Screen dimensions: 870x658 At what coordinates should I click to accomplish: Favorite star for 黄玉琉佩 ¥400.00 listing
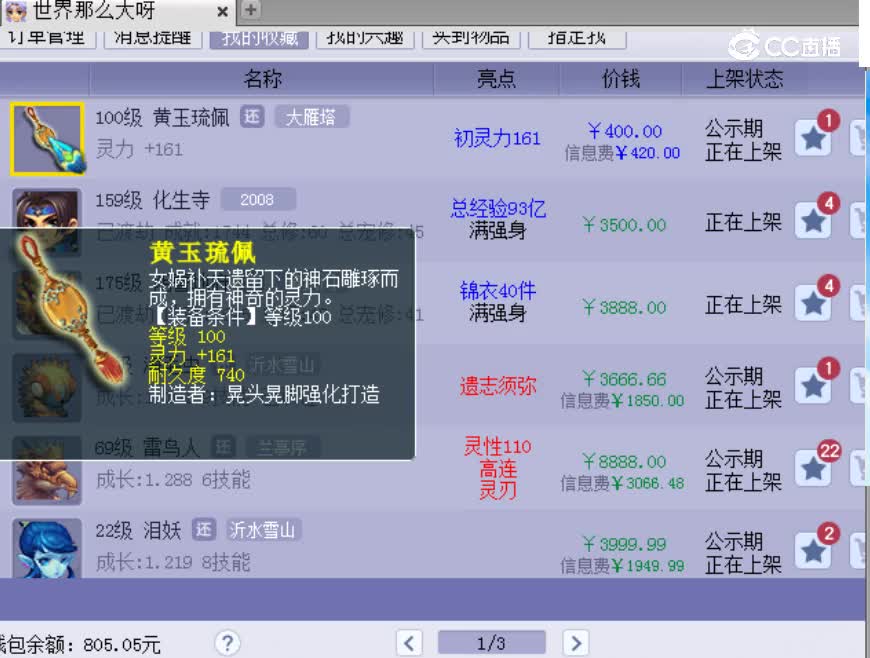(813, 138)
